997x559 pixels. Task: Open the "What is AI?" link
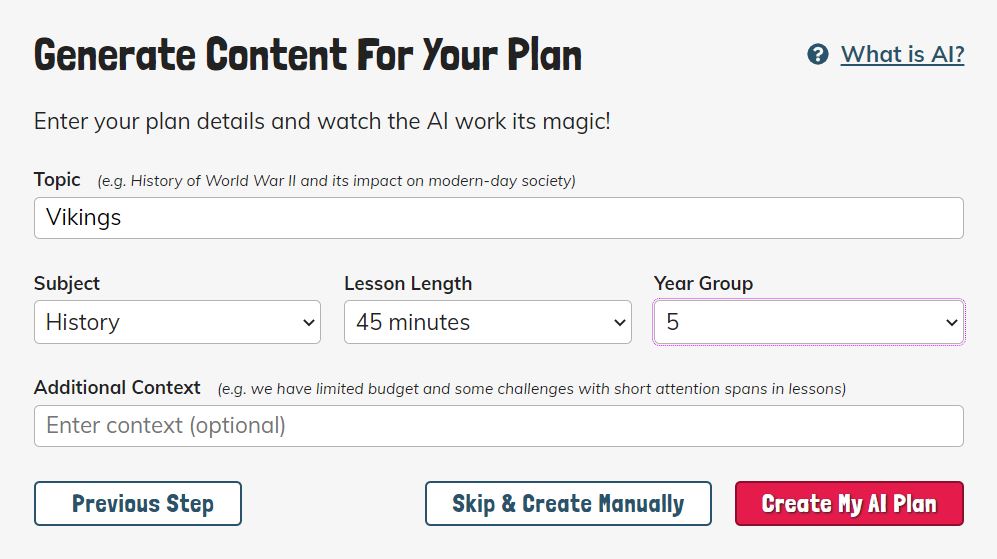click(902, 55)
